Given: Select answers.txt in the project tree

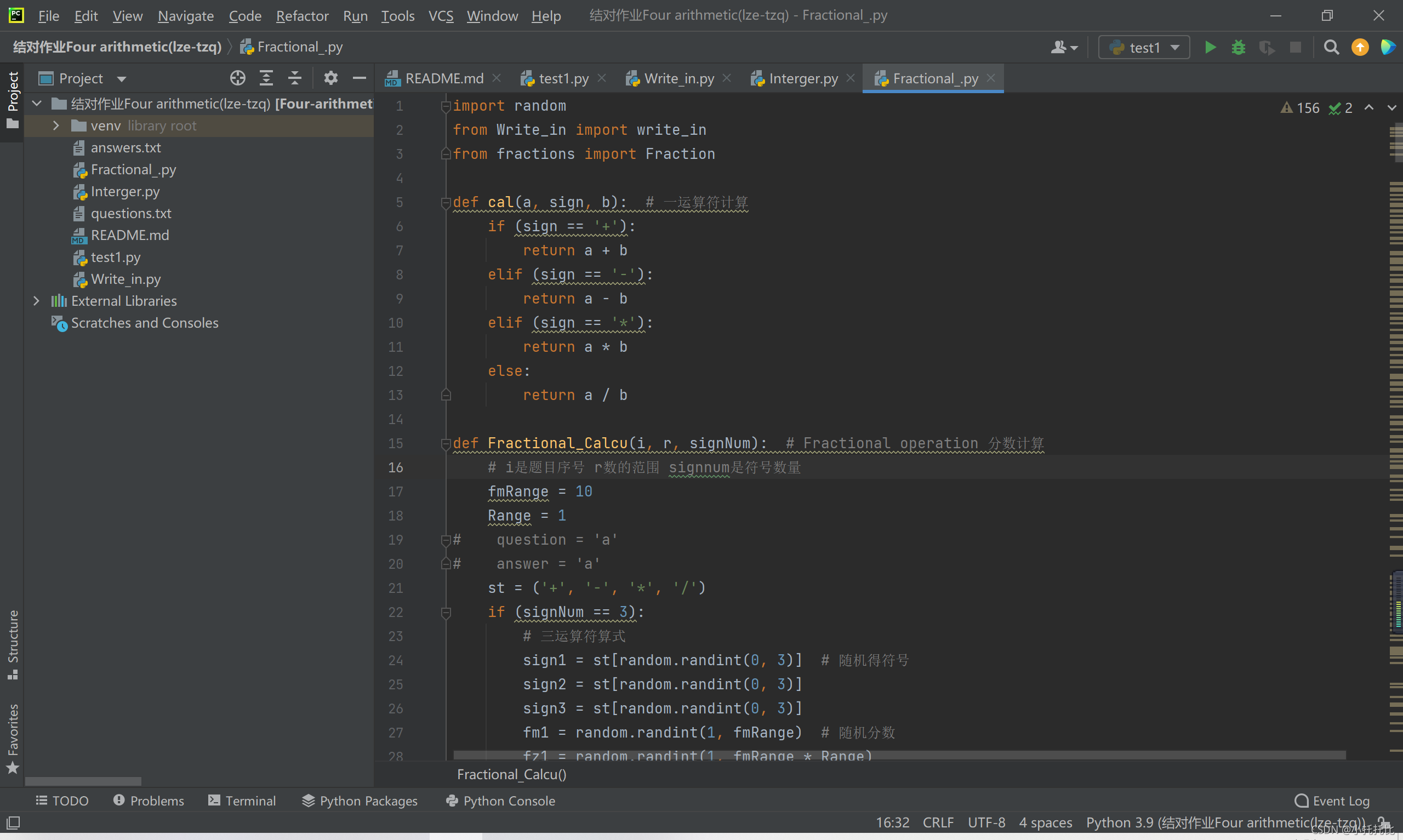Looking at the screenshot, I should point(126,148).
